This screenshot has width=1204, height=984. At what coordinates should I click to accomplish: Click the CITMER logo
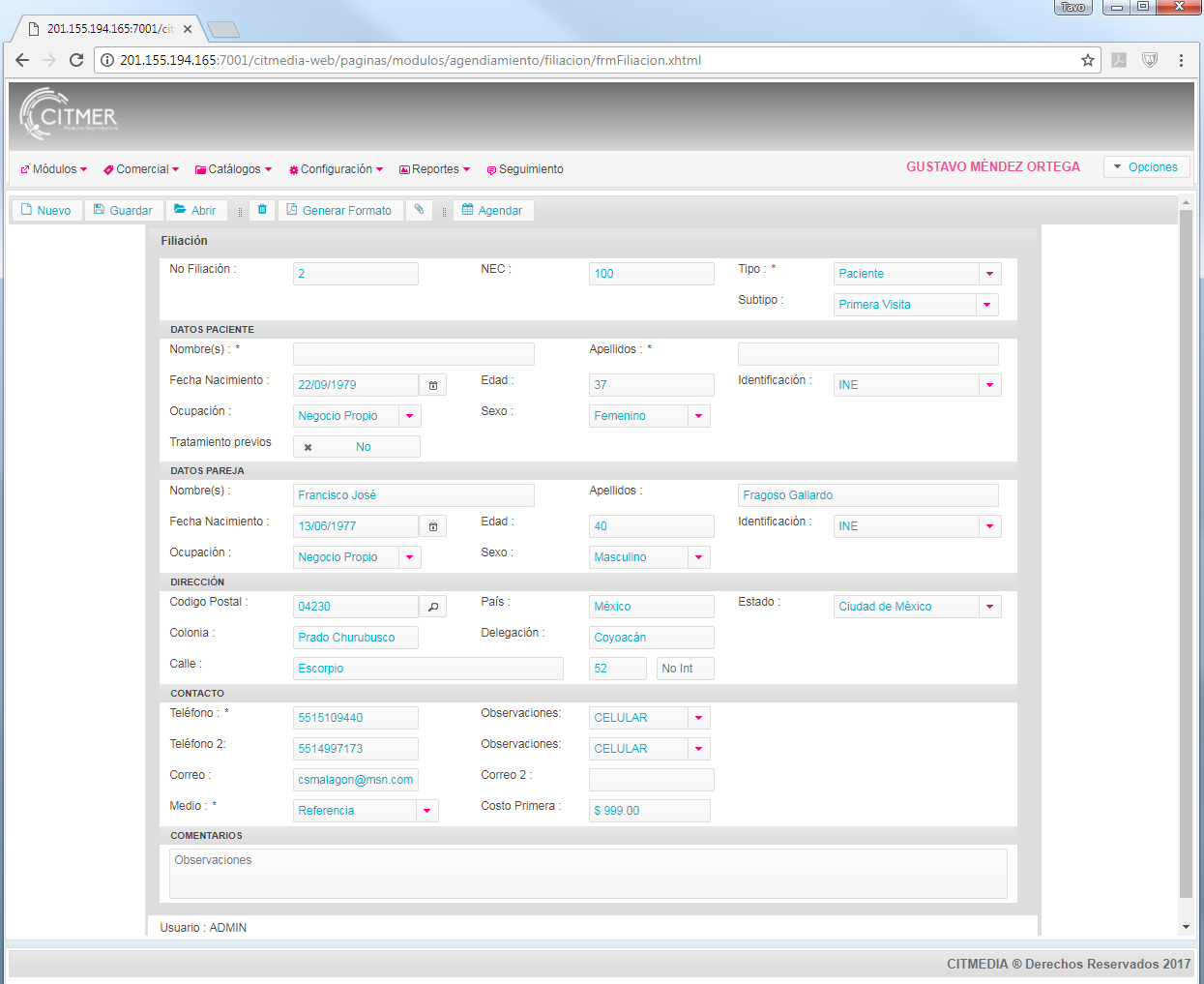point(69,114)
